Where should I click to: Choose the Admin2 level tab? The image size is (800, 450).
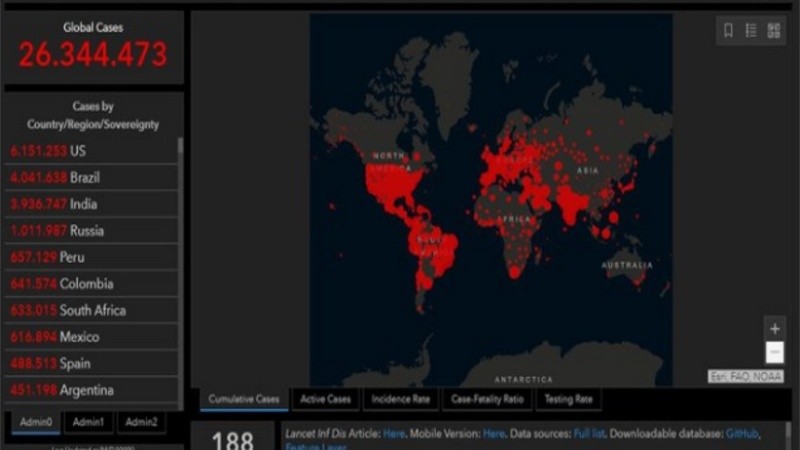141,422
